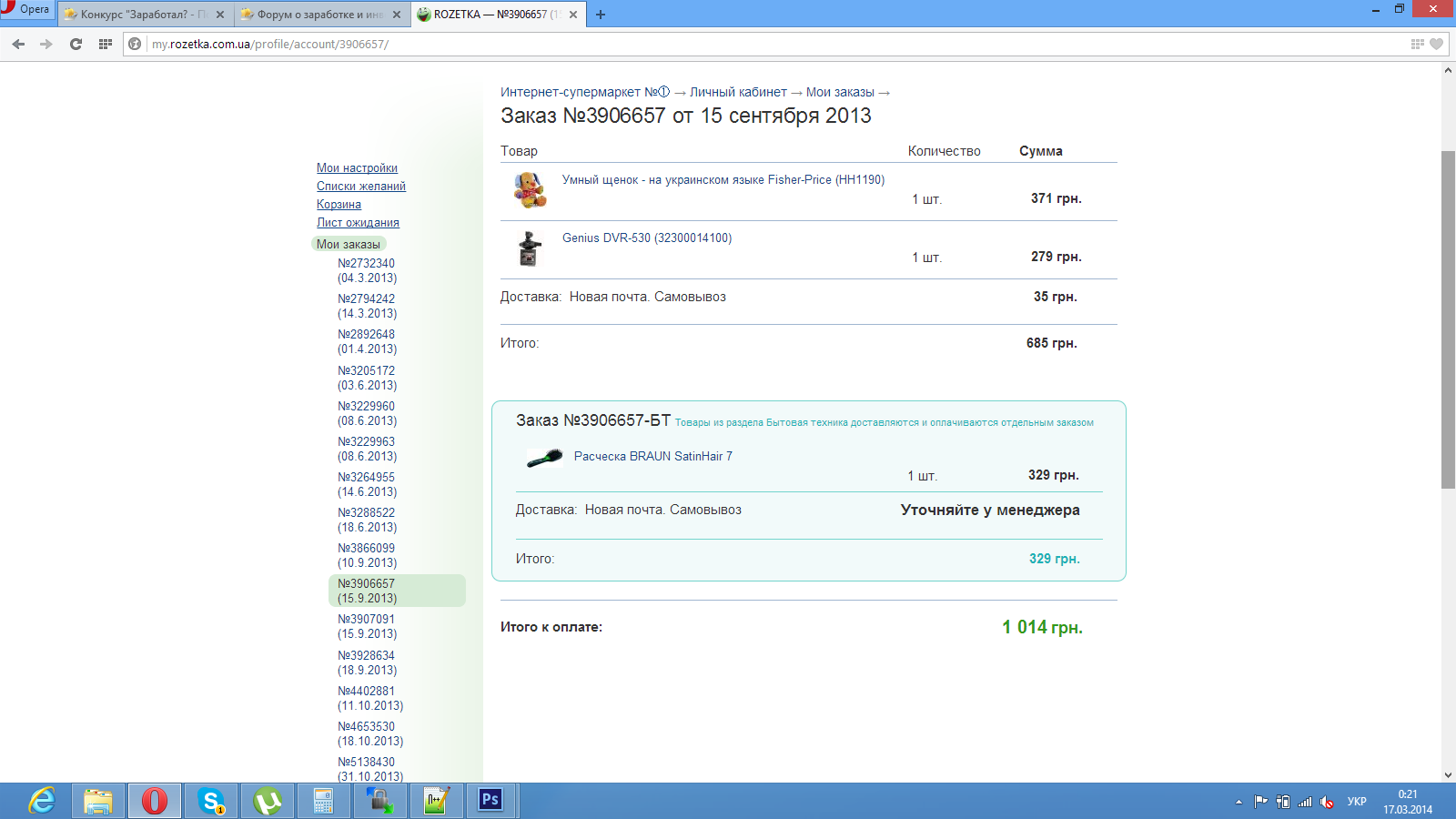The height and width of the screenshot is (819, 1456).
Task: Open the Opera main menu button
Action: pos(26,10)
